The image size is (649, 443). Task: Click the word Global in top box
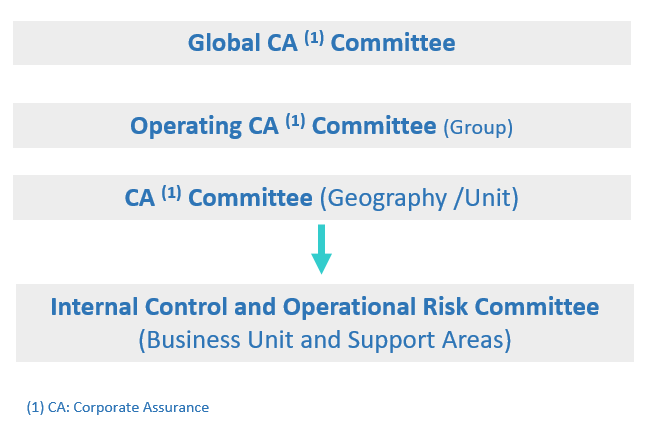(224, 43)
